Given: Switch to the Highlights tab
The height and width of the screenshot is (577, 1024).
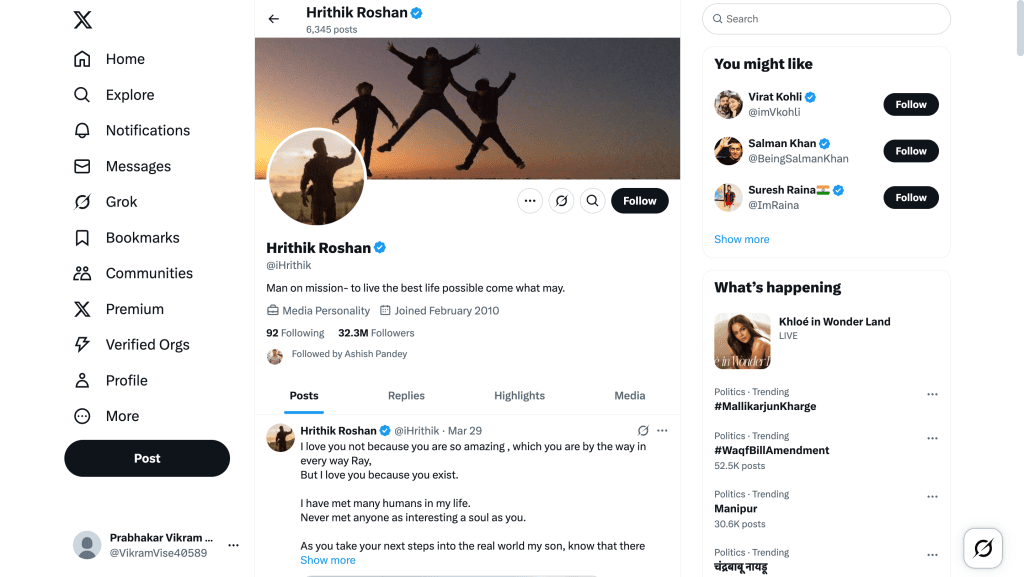Looking at the screenshot, I should [x=519, y=396].
